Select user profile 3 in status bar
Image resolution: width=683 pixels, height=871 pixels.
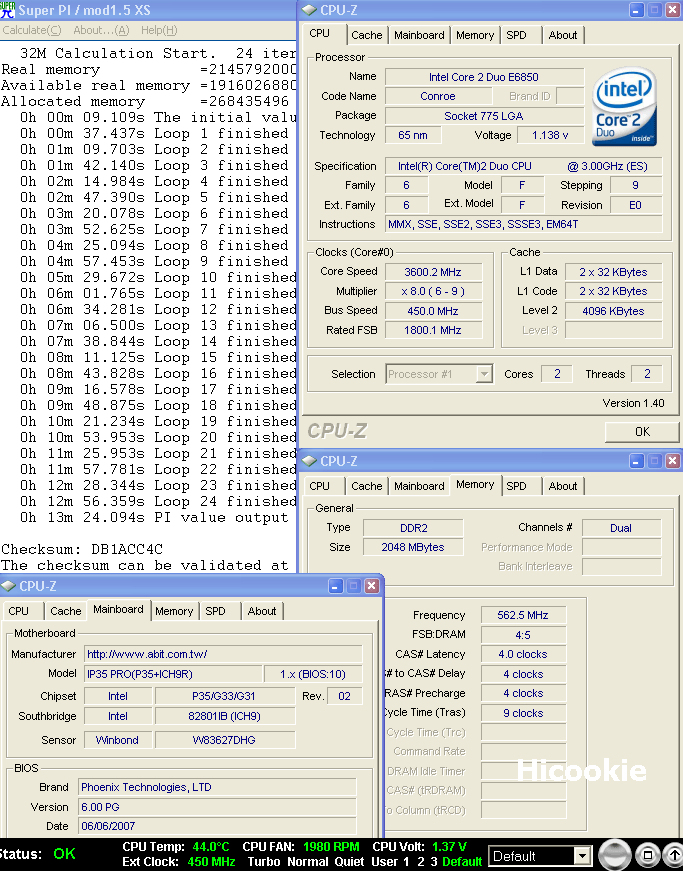434,862
